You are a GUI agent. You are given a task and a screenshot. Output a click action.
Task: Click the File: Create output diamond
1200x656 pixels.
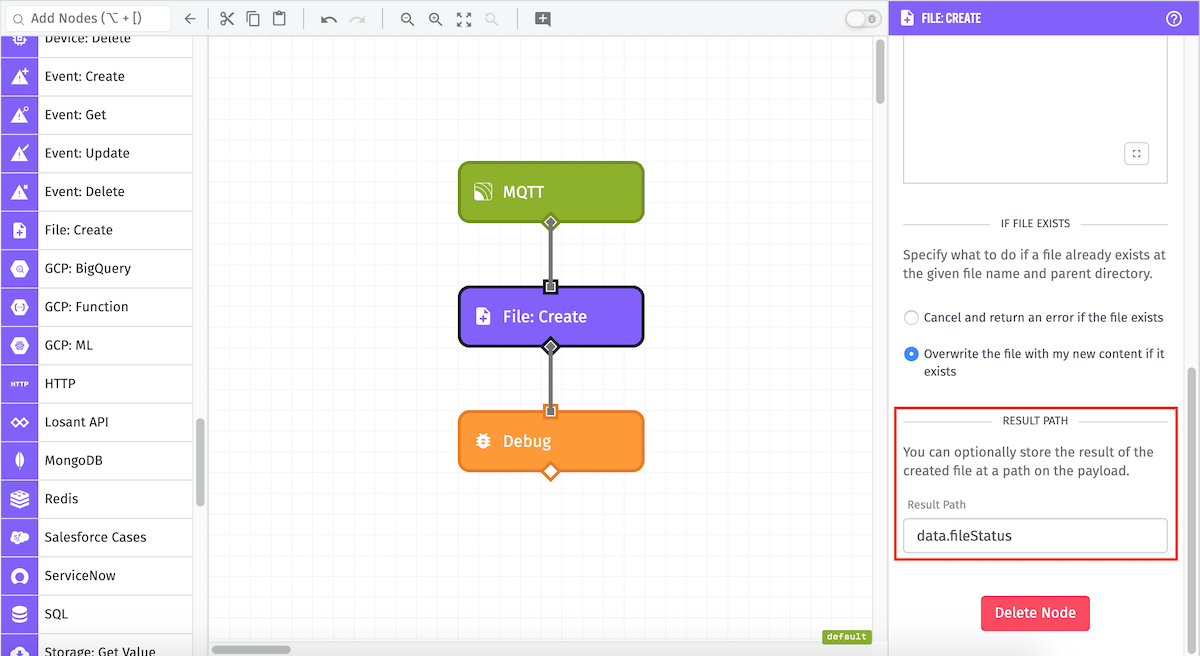[550, 346]
